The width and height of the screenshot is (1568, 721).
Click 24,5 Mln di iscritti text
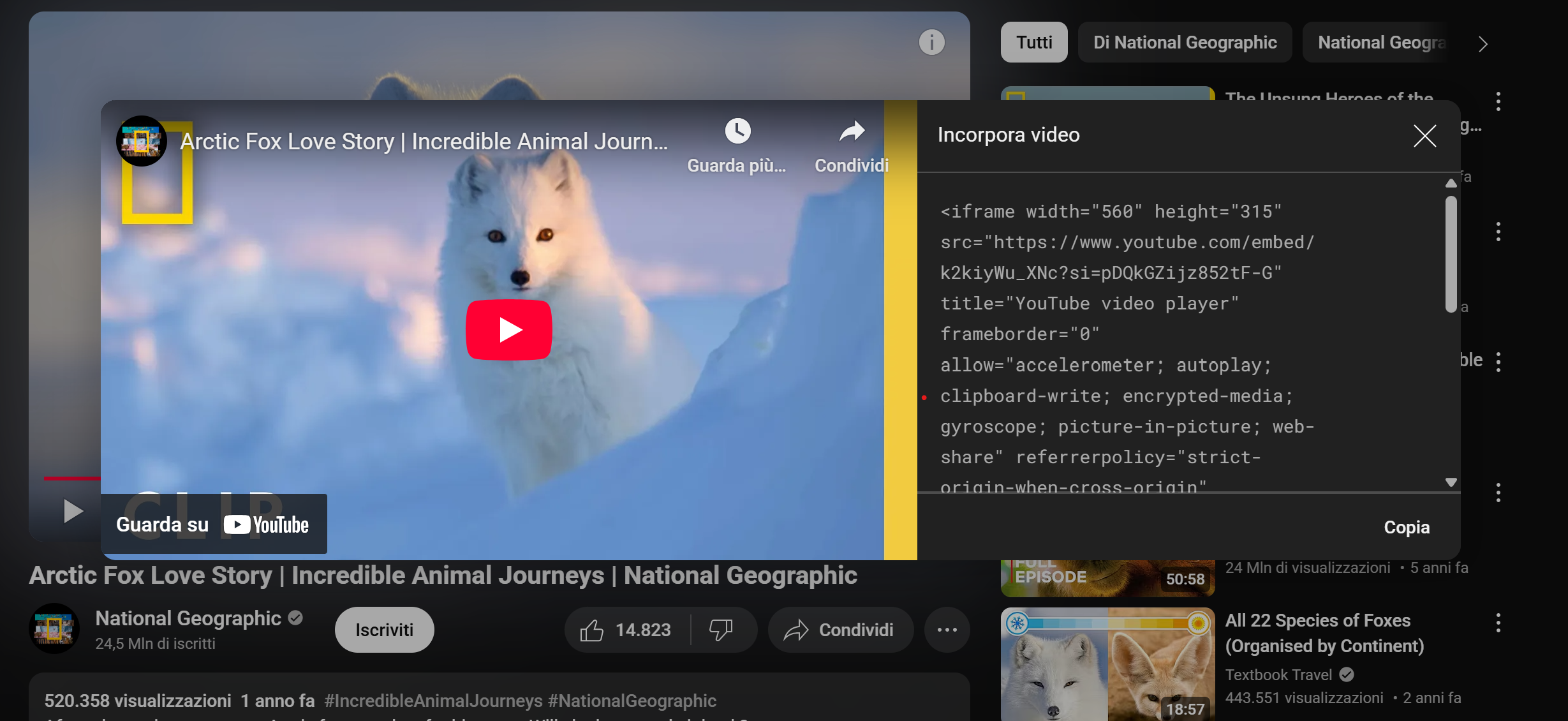click(156, 644)
